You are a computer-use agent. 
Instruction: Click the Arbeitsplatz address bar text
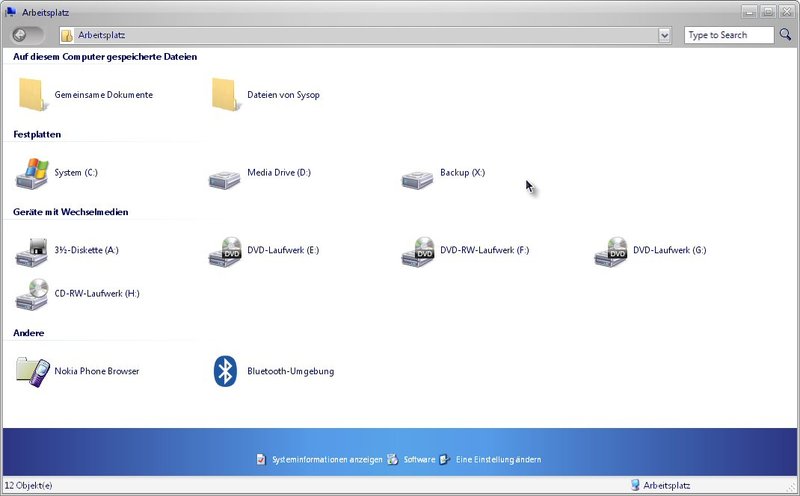point(102,35)
